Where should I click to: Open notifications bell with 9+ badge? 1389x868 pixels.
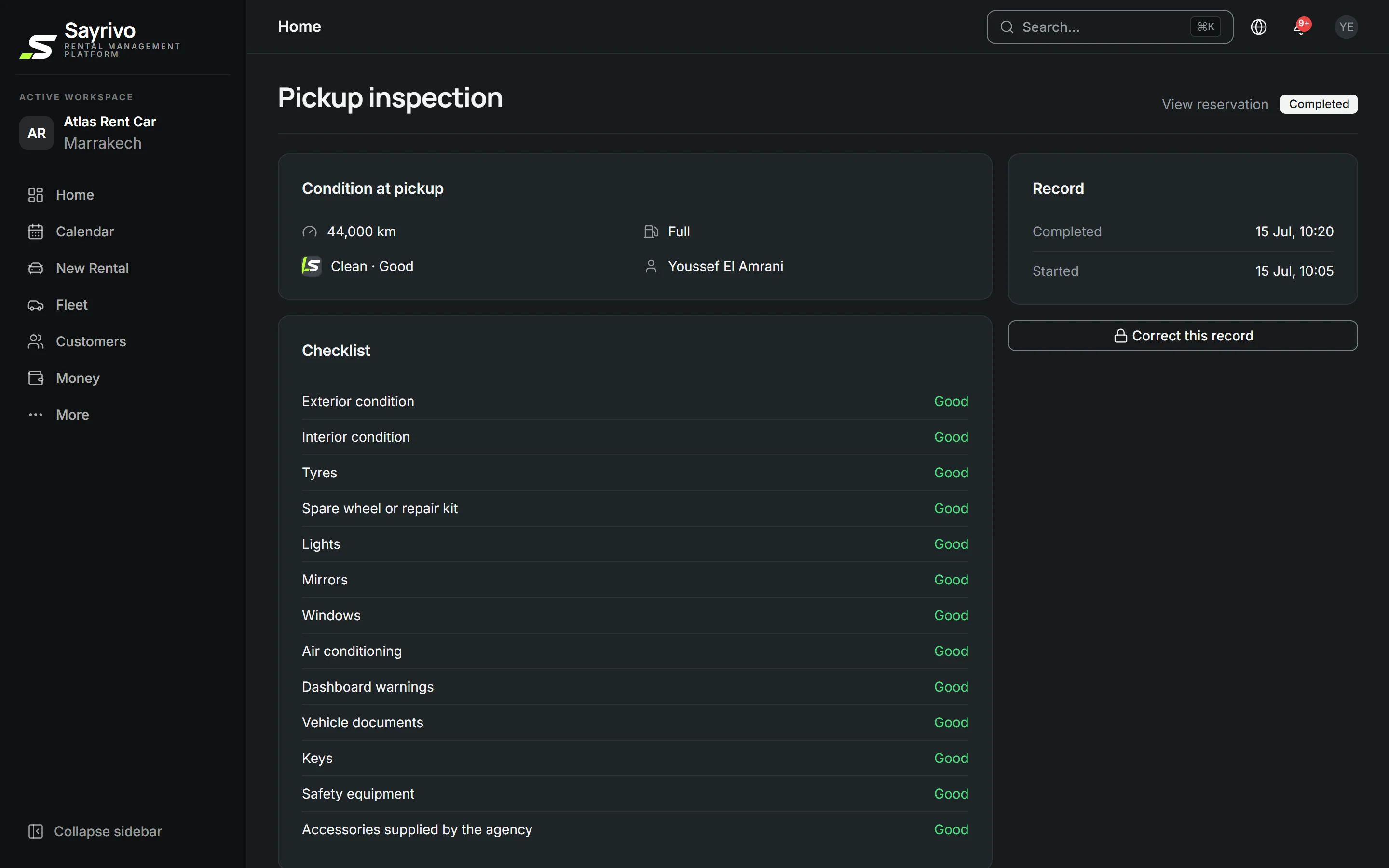pos(1302,27)
